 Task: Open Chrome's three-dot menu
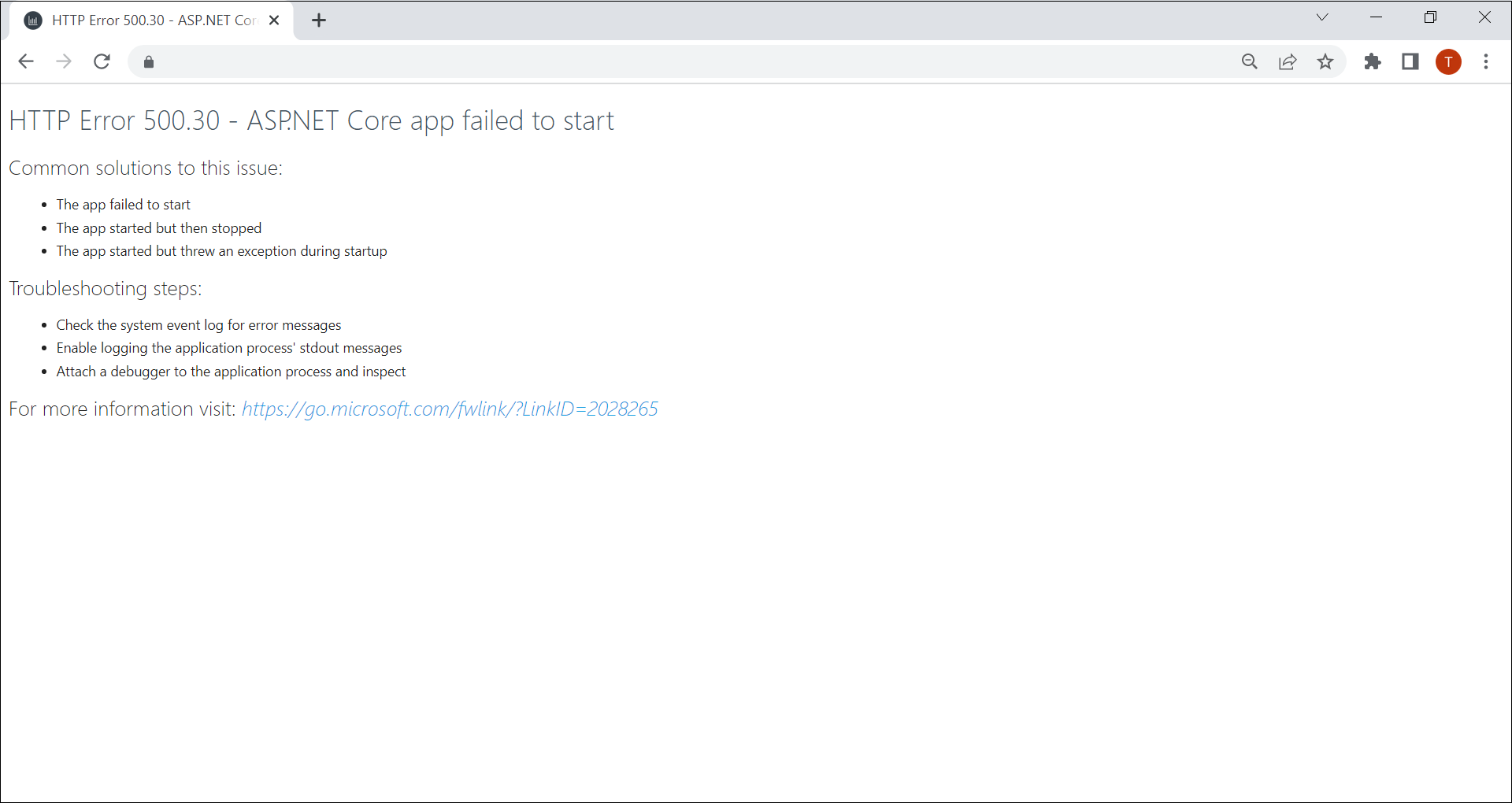point(1486,61)
